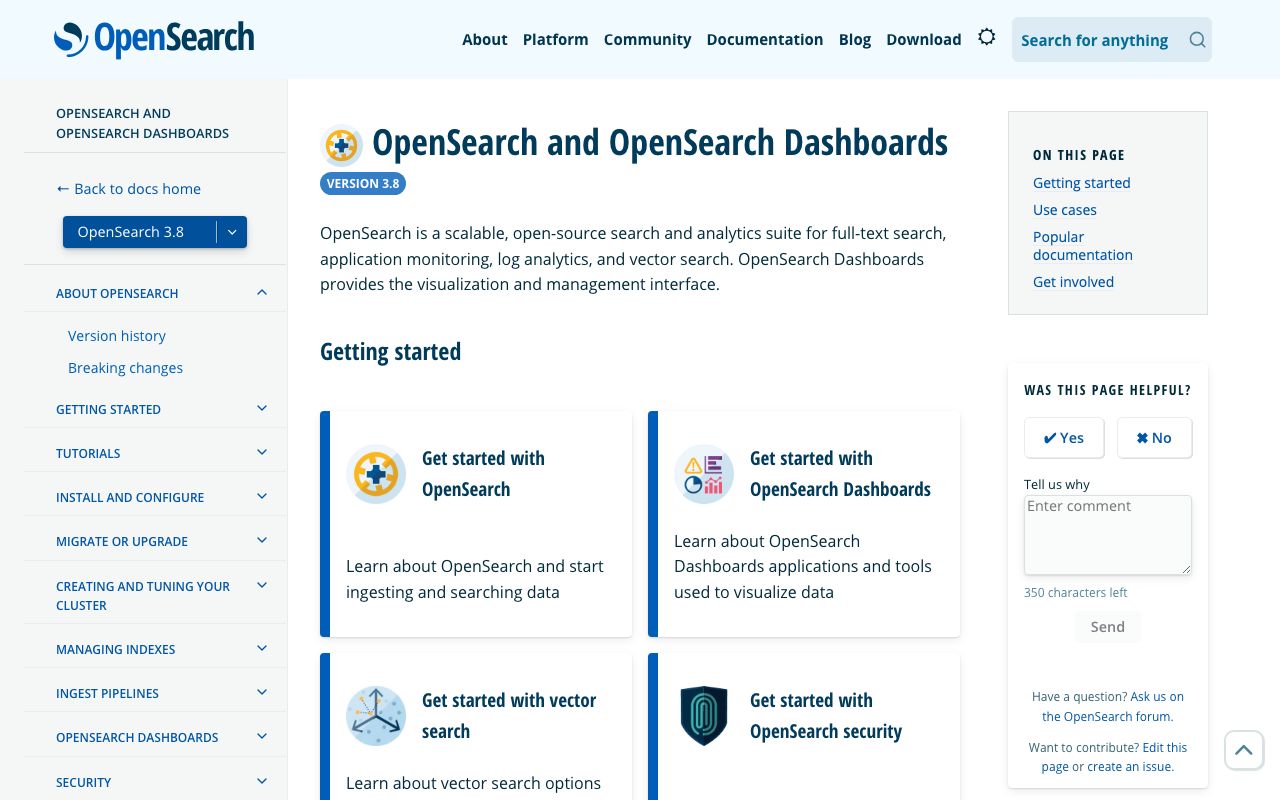Viewport: 1280px width, 800px height.
Task: Open Get started with OpenSearch security title
Action: [x=826, y=716]
